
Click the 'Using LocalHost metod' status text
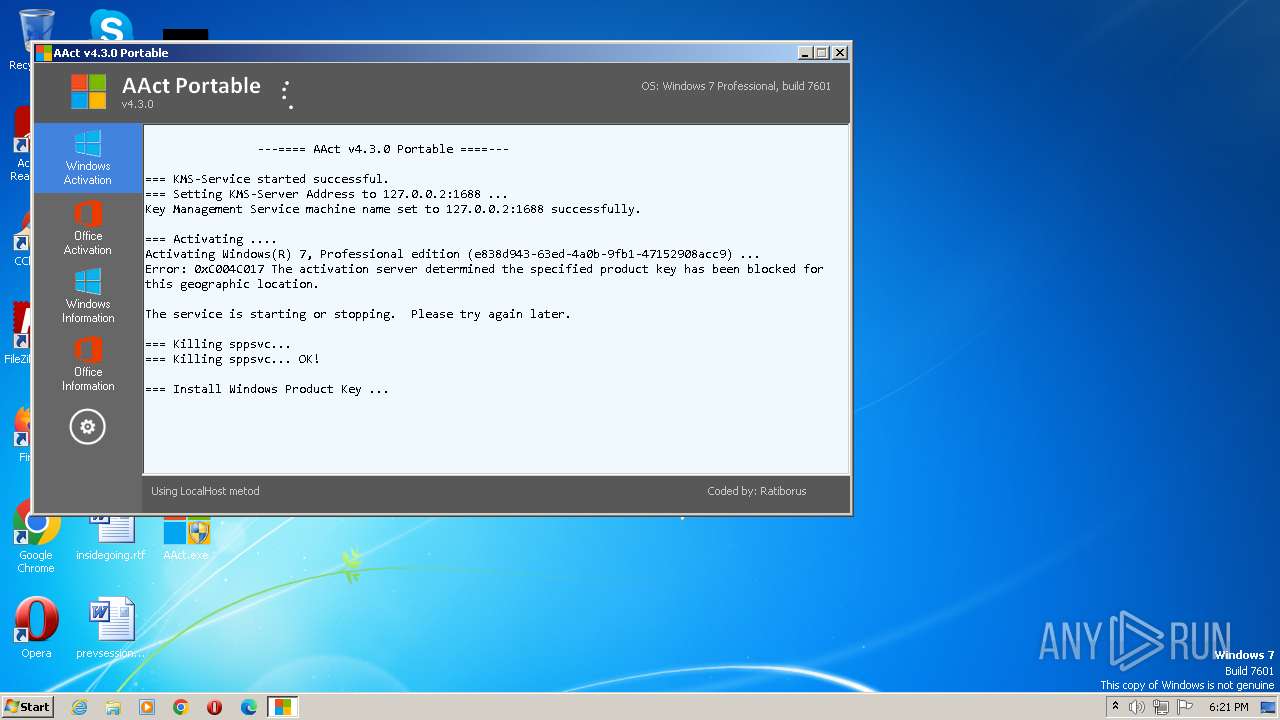tap(205, 491)
